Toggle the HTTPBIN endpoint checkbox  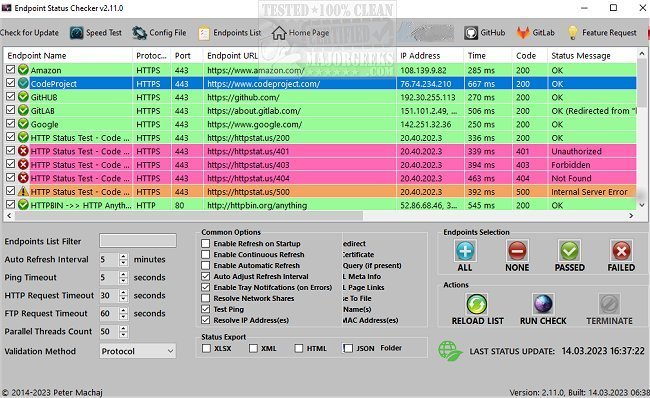(x=10, y=205)
